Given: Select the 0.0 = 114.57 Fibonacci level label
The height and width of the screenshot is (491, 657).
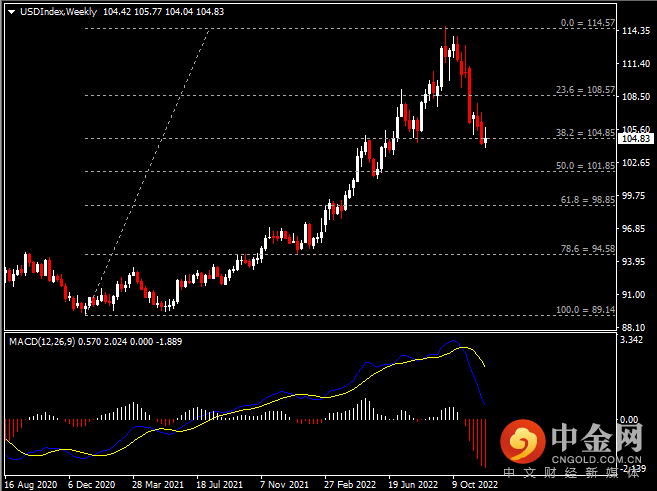Looking at the screenshot, I should coord(585,22).
